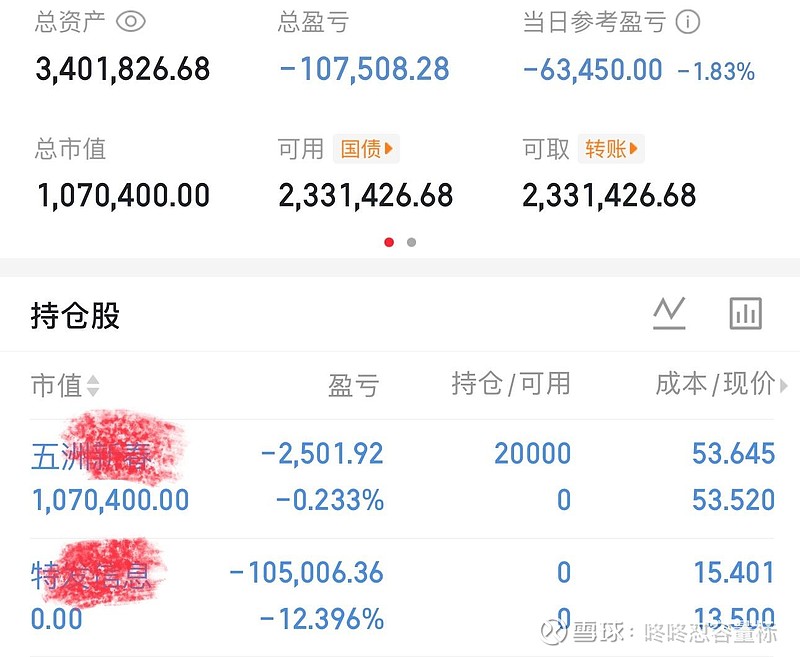
Task: Tap the 总盈亏 value -107,508.28
Action: coord(365,69)
